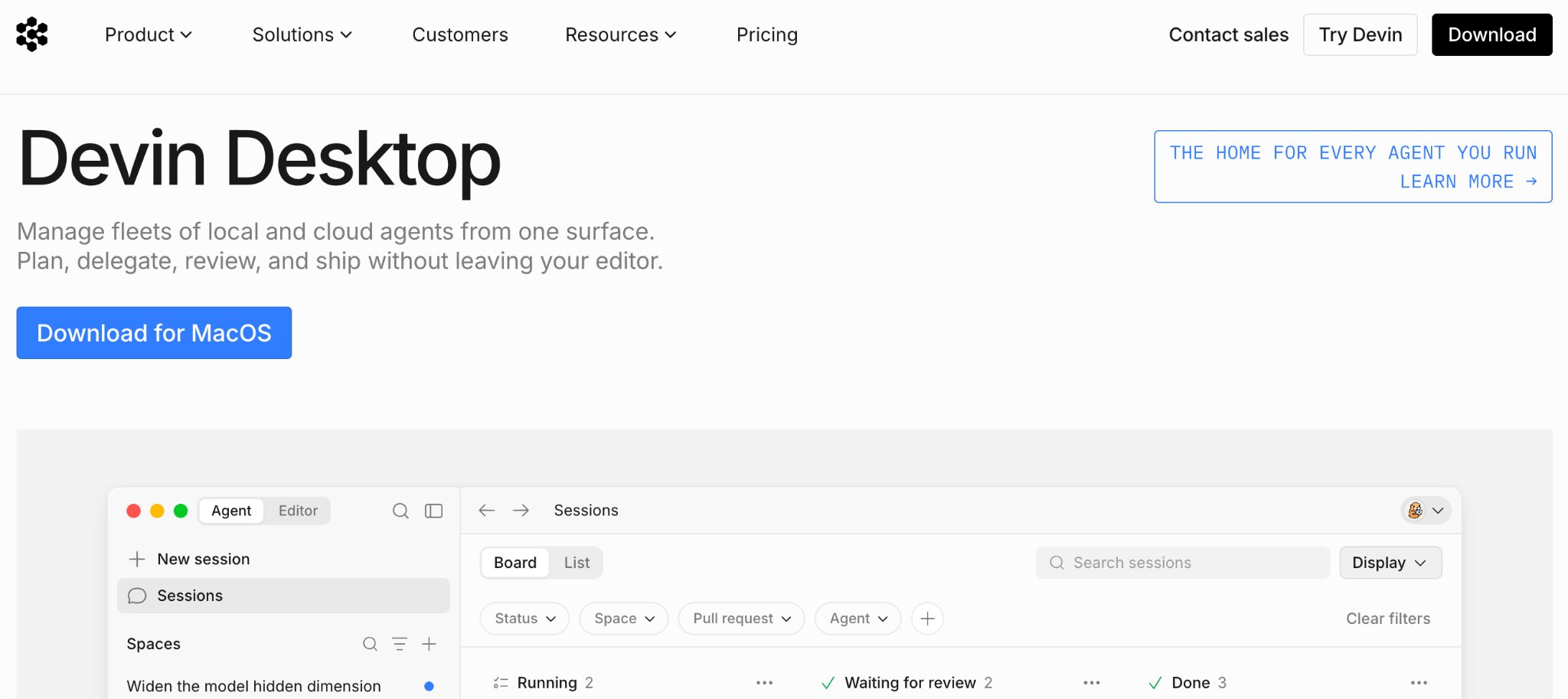This screenshot has width=1568, height=699.
Task: Go back with the left arrow
Action: [487, 510]
